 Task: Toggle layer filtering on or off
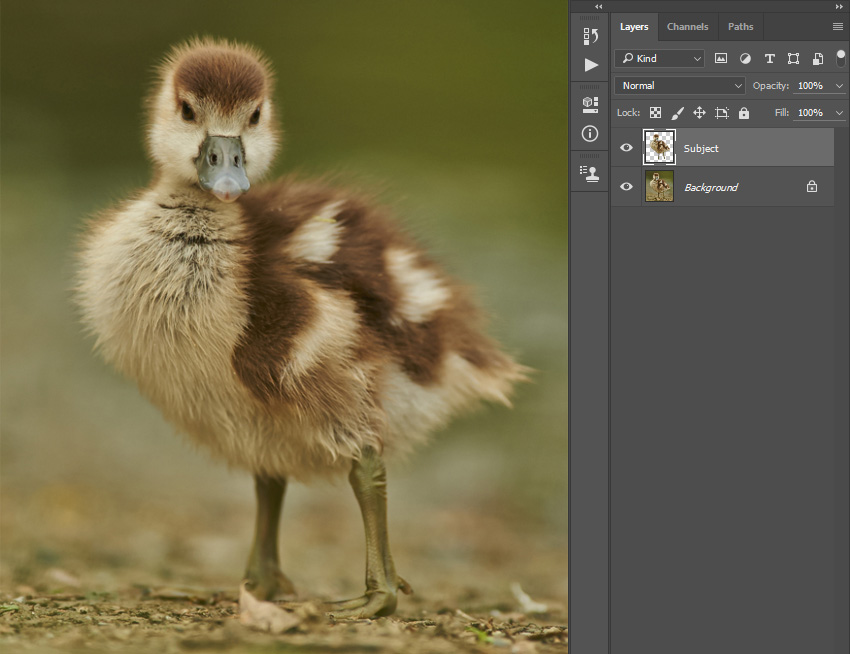(x=841, y=58)
